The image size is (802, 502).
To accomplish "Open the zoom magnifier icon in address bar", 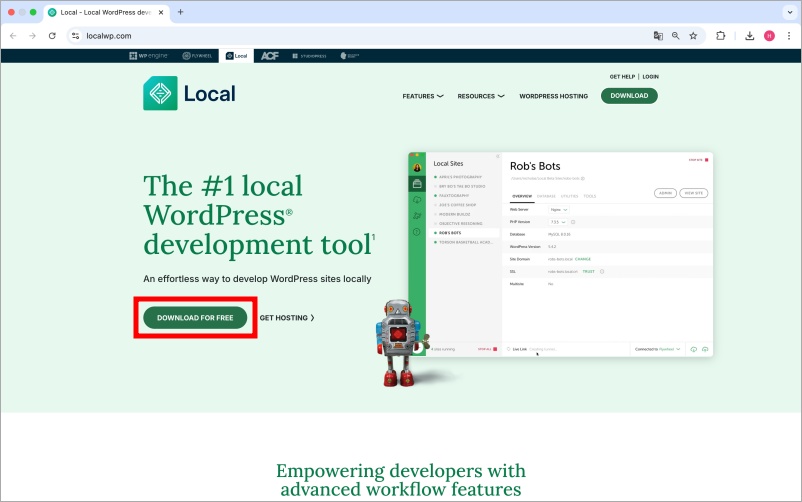I will tap(676, 36).
